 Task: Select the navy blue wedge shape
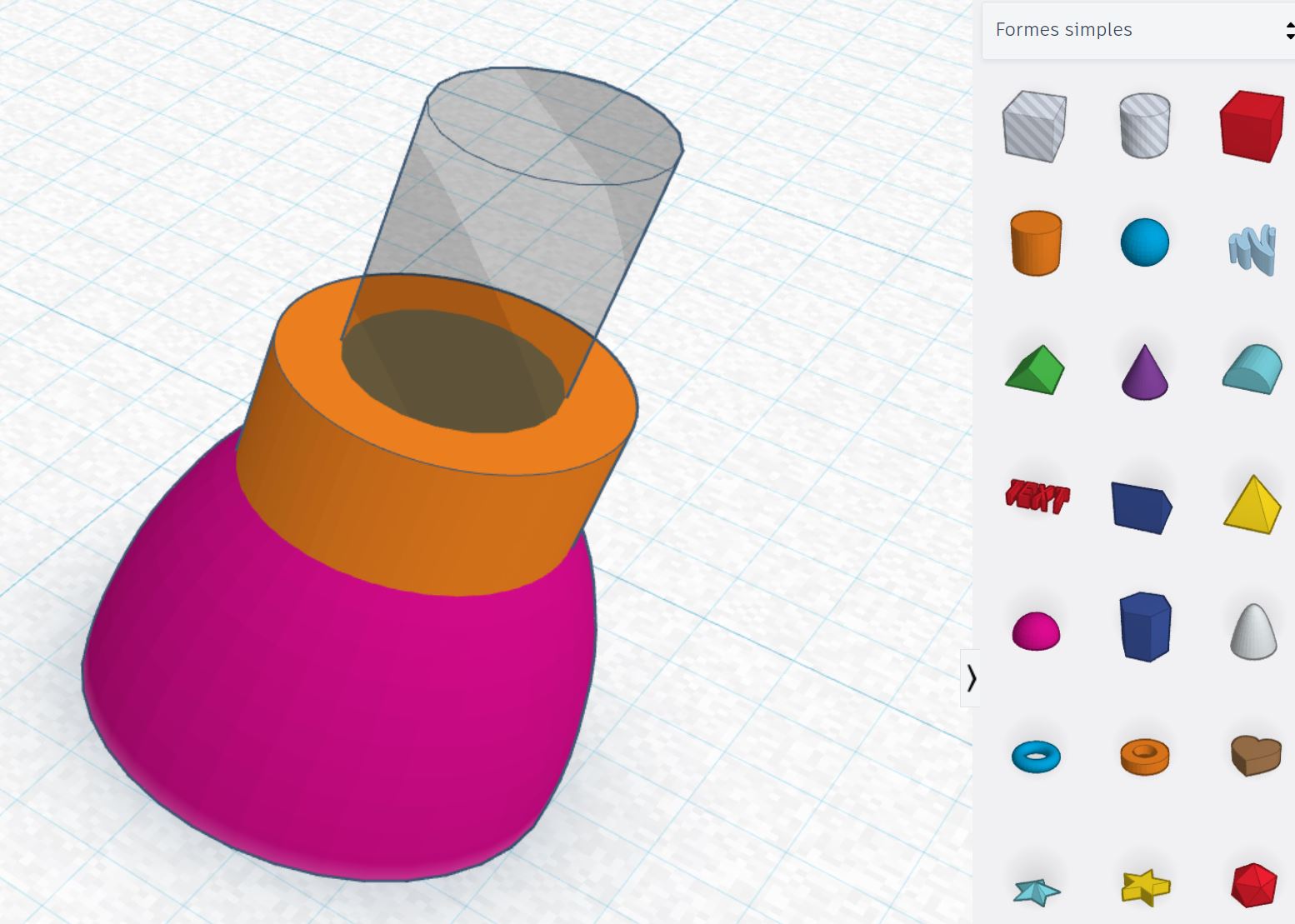(1141, 507)
